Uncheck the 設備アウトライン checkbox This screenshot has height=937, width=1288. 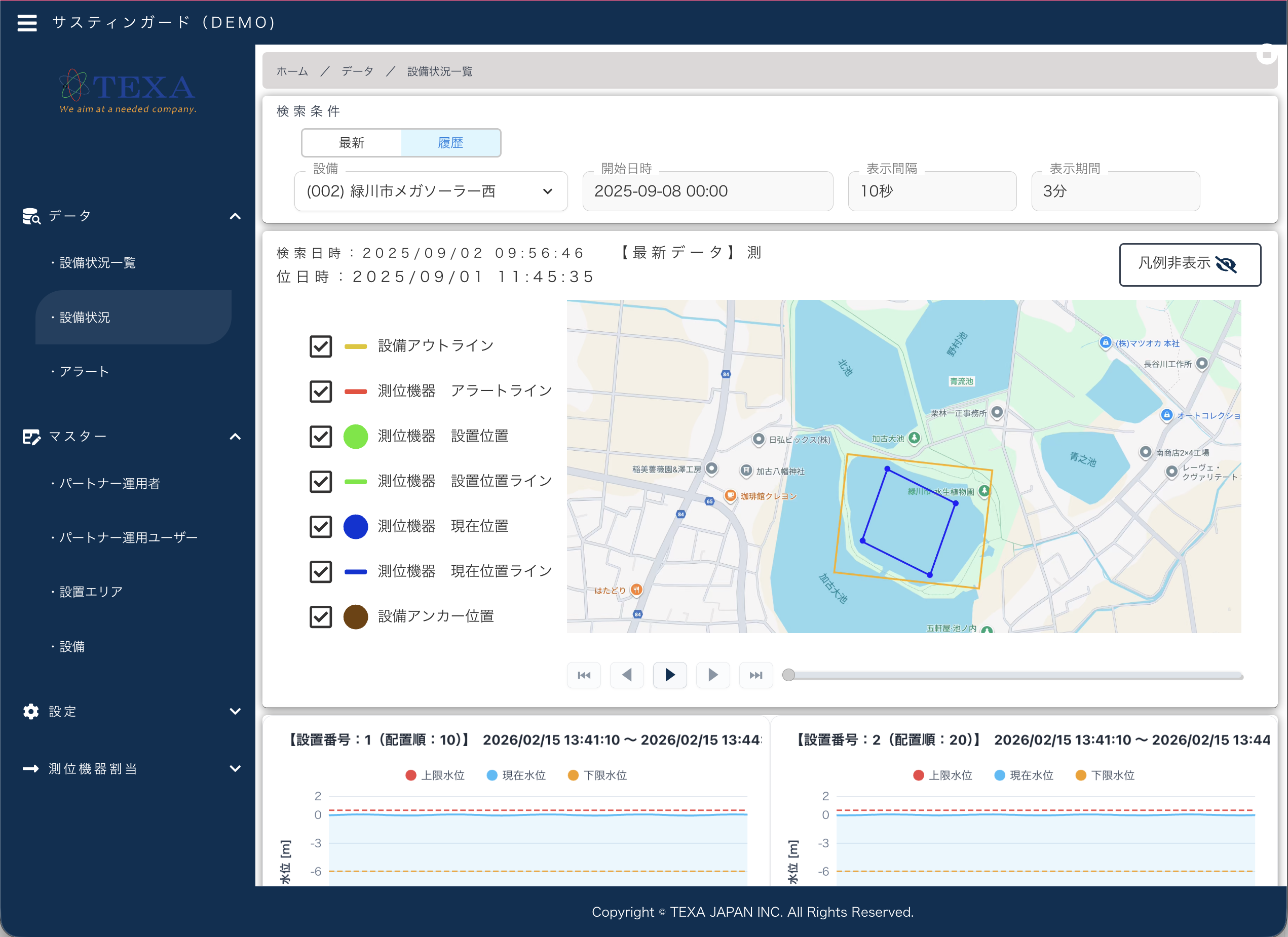pyautogui.click(x=321, y=346)
